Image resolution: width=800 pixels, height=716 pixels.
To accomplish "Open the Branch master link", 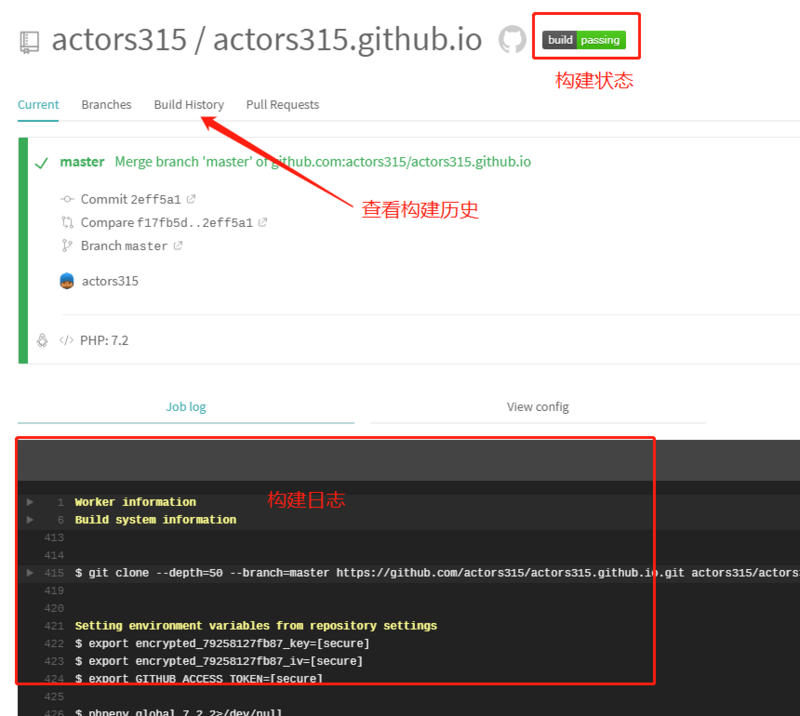I will tap(124, 246).
